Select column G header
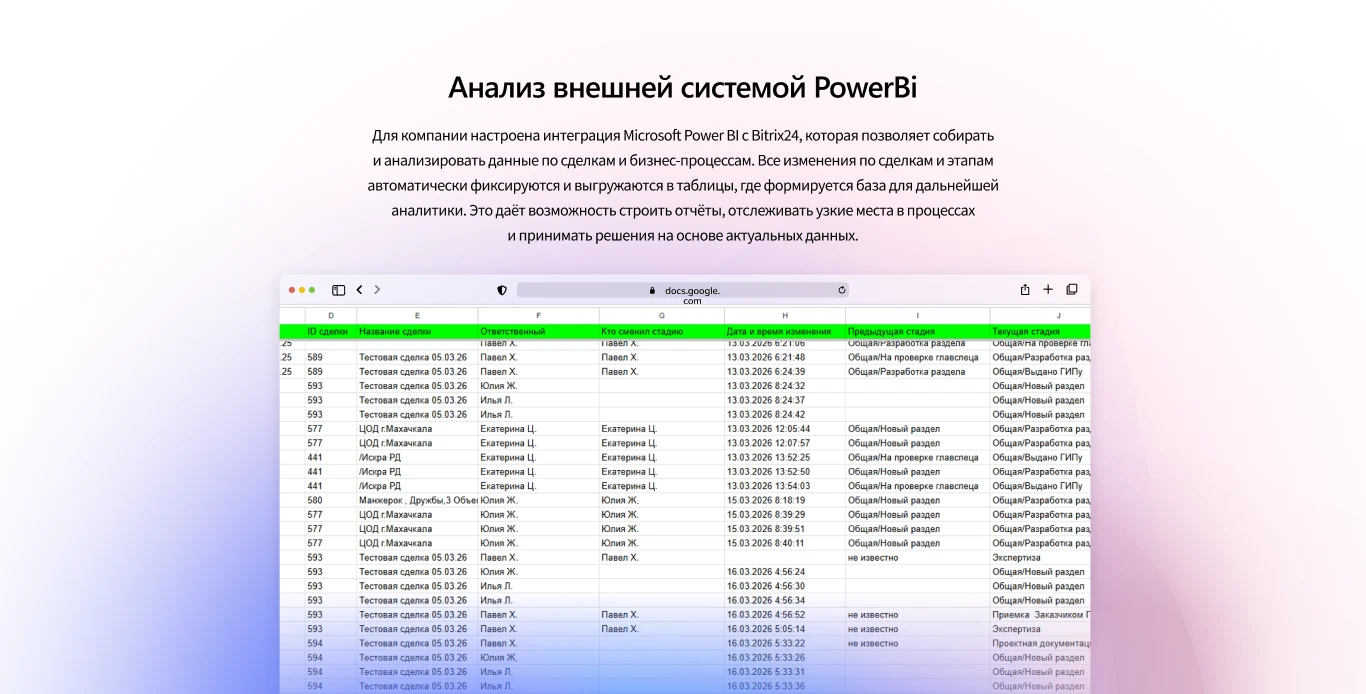Viewport: 1366px width, 694px height. [661, 316]
